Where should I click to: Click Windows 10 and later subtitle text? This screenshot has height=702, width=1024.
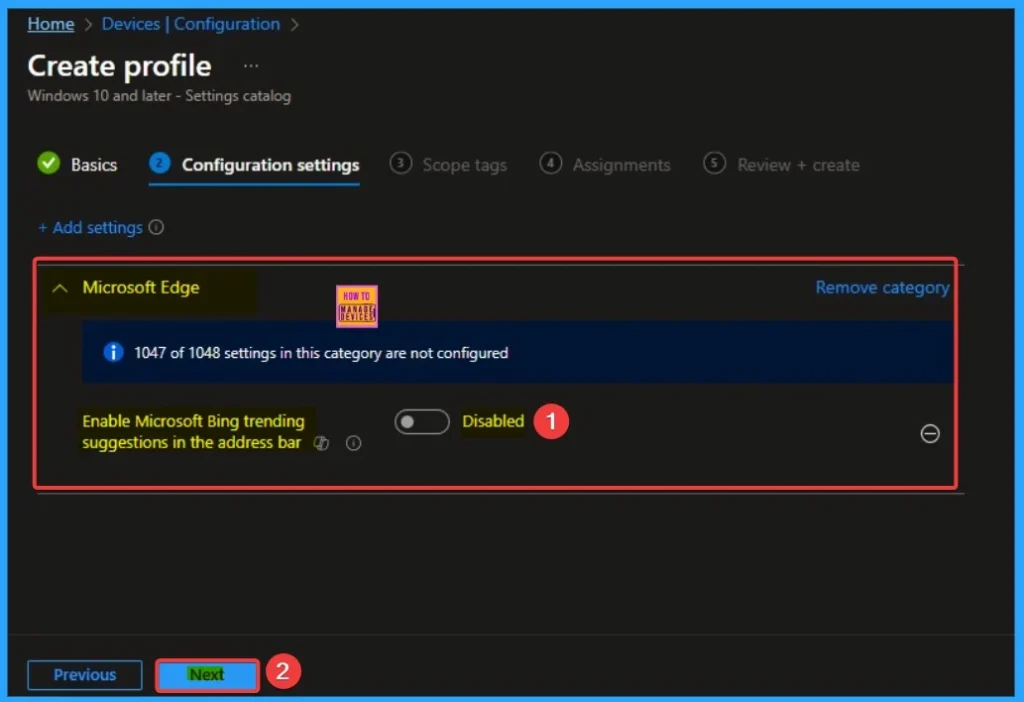click(159, 96)
